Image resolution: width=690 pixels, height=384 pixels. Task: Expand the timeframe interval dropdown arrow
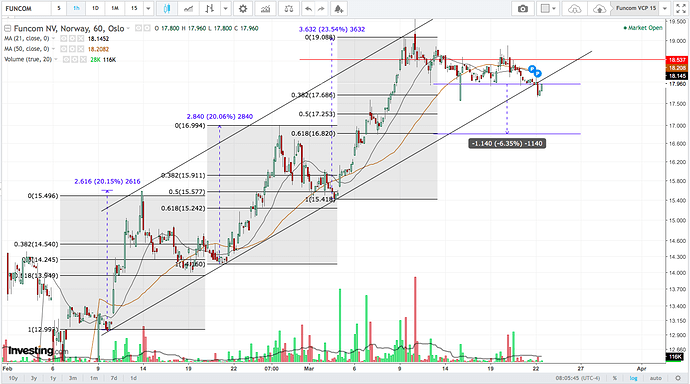(x=148, y=8)
